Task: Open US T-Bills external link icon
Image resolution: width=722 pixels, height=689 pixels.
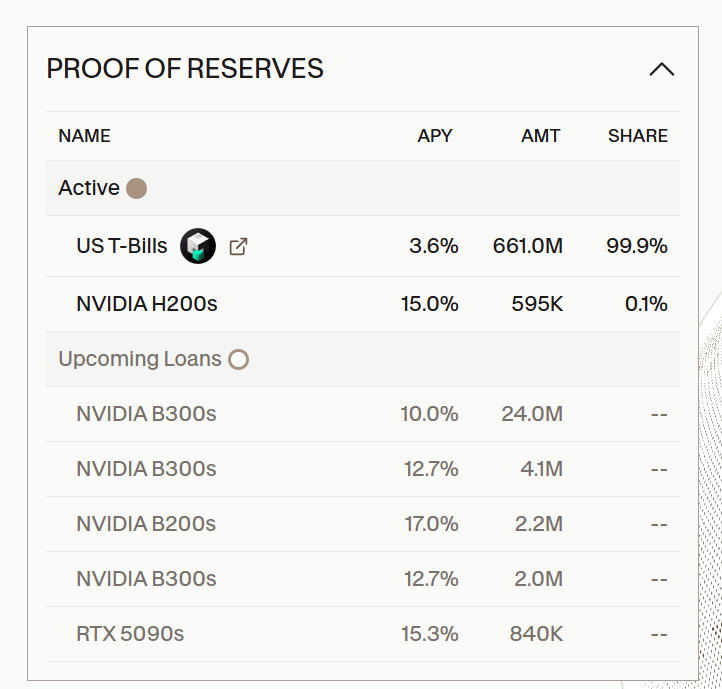Action: coord(238,246)
